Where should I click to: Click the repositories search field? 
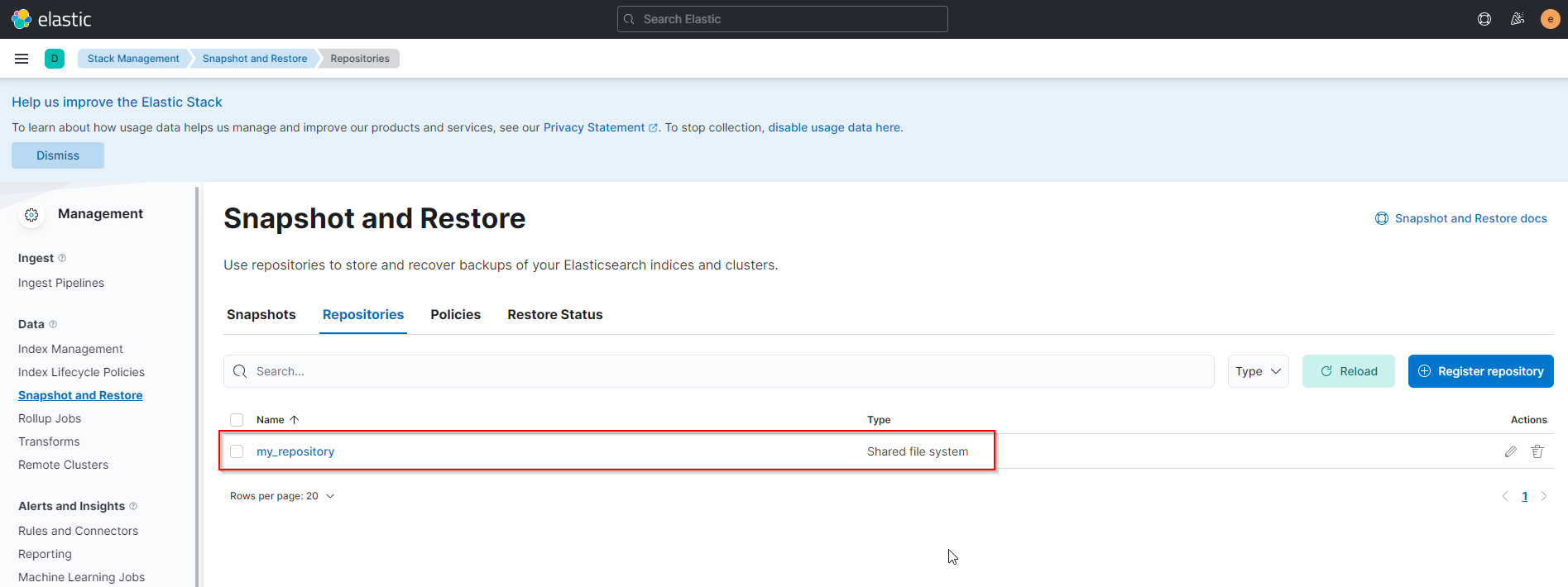point(719,371)
